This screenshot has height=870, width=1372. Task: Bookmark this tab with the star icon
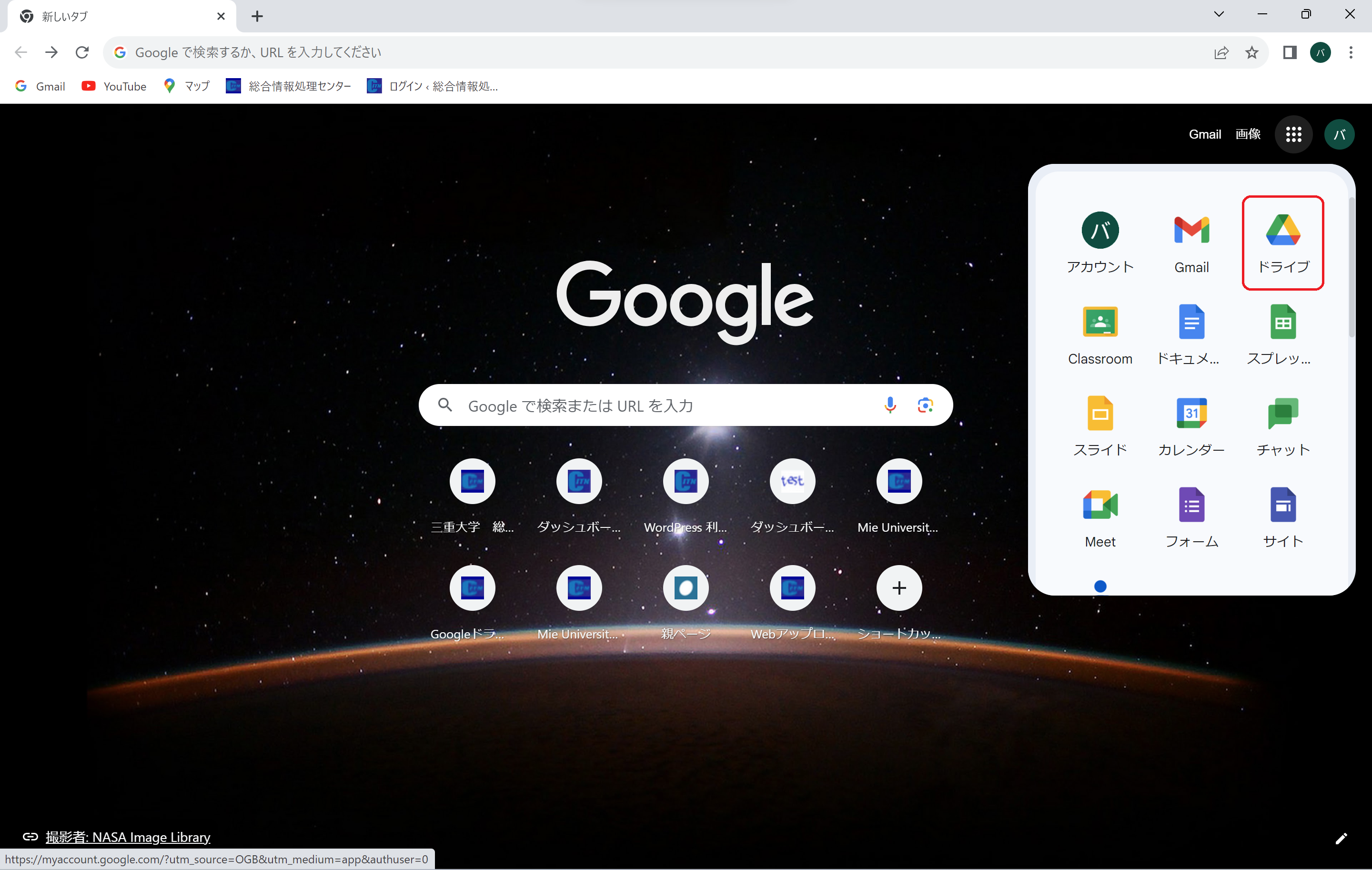(1251, 52)
